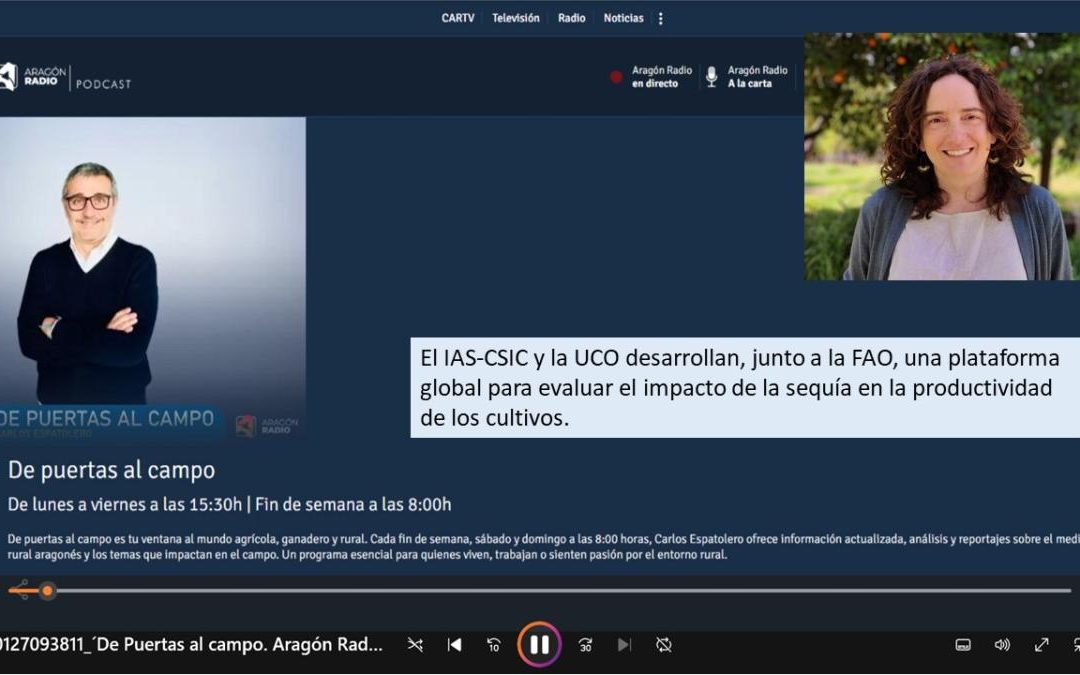The width and height of the screenshot is (1080, 675).
Task: Skip back 10 seconds
Action: [x=494, y=645]
